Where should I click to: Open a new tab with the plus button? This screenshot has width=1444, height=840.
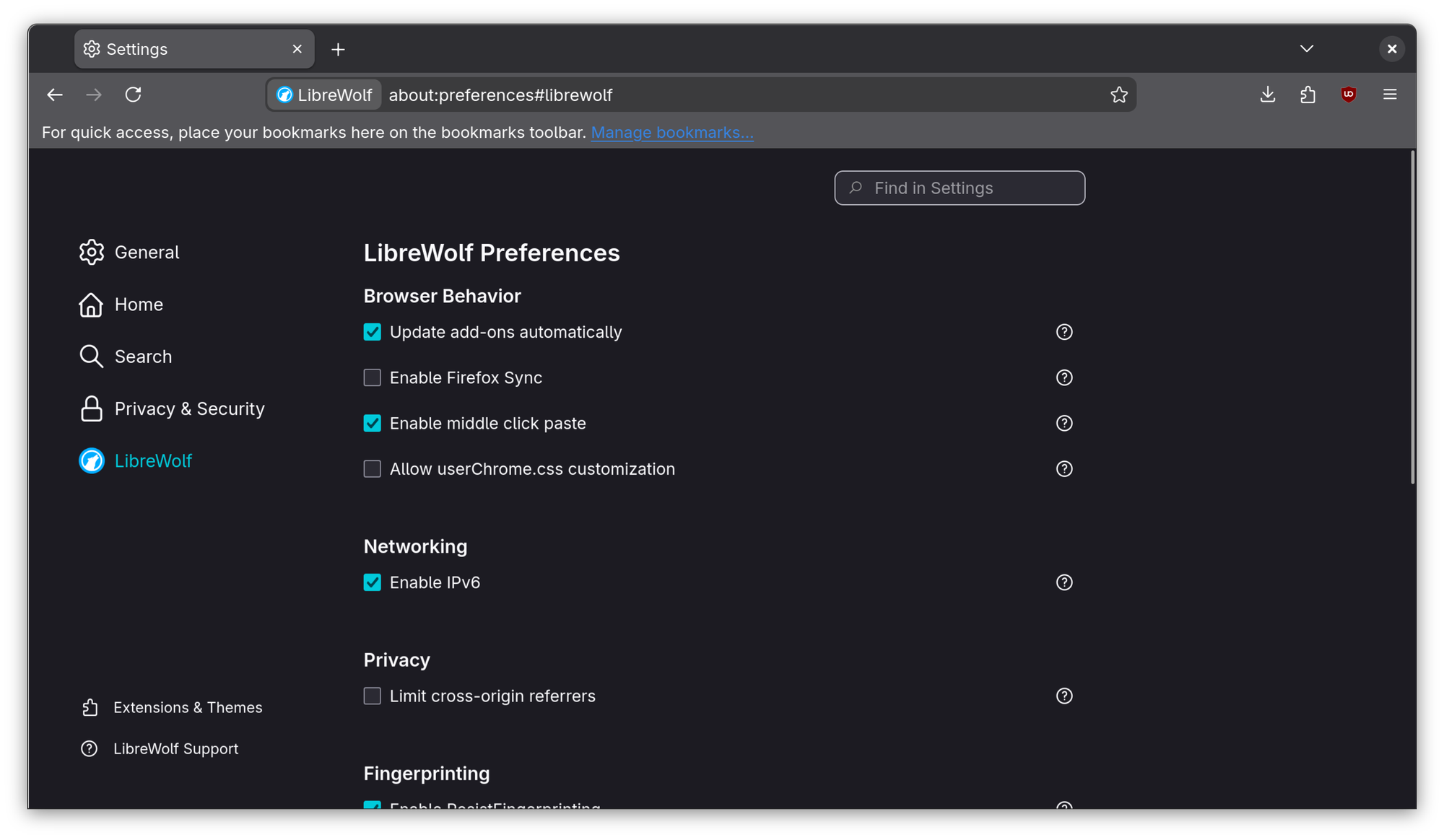pyautogui.click(x=338, y=49)
